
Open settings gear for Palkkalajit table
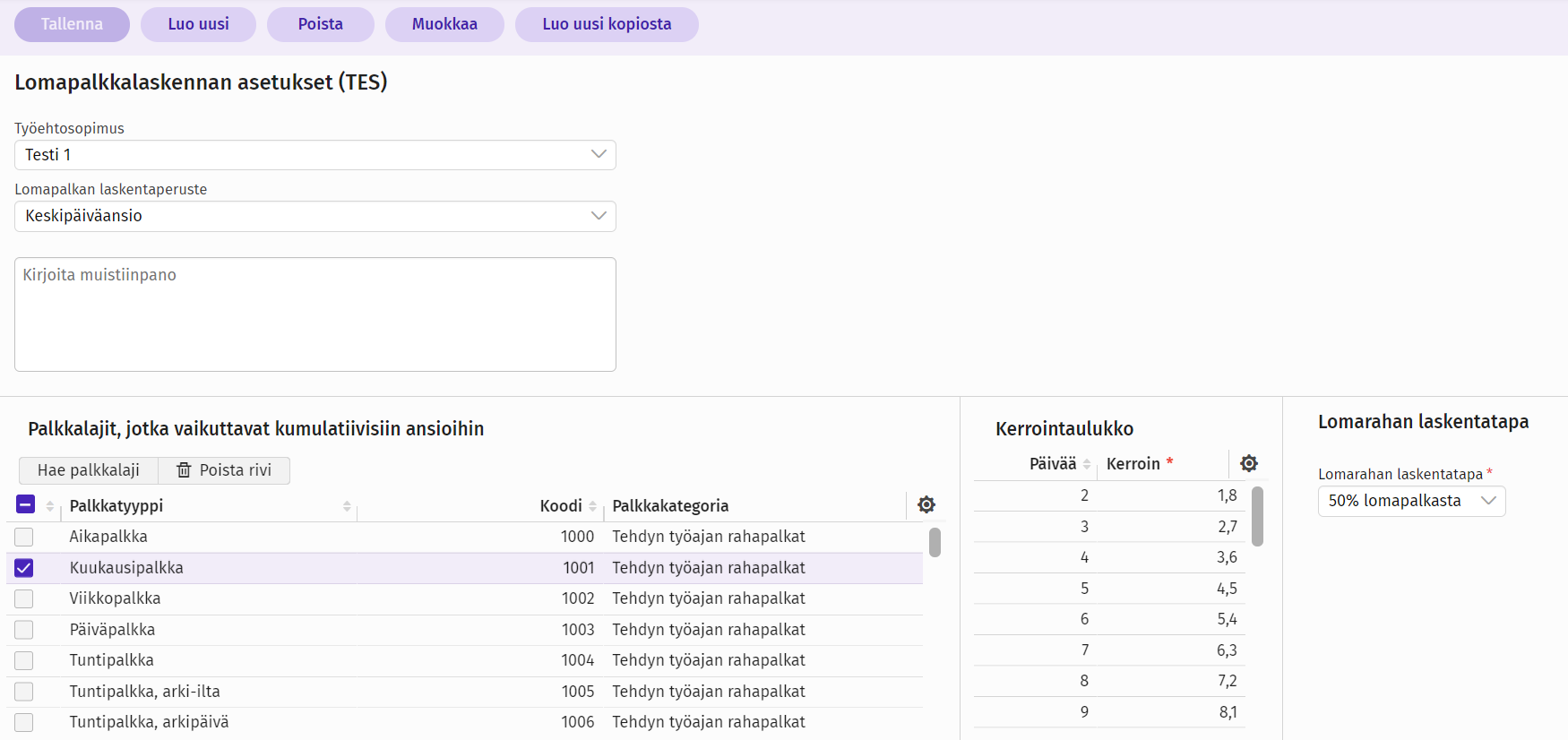[x=926, y=504]
